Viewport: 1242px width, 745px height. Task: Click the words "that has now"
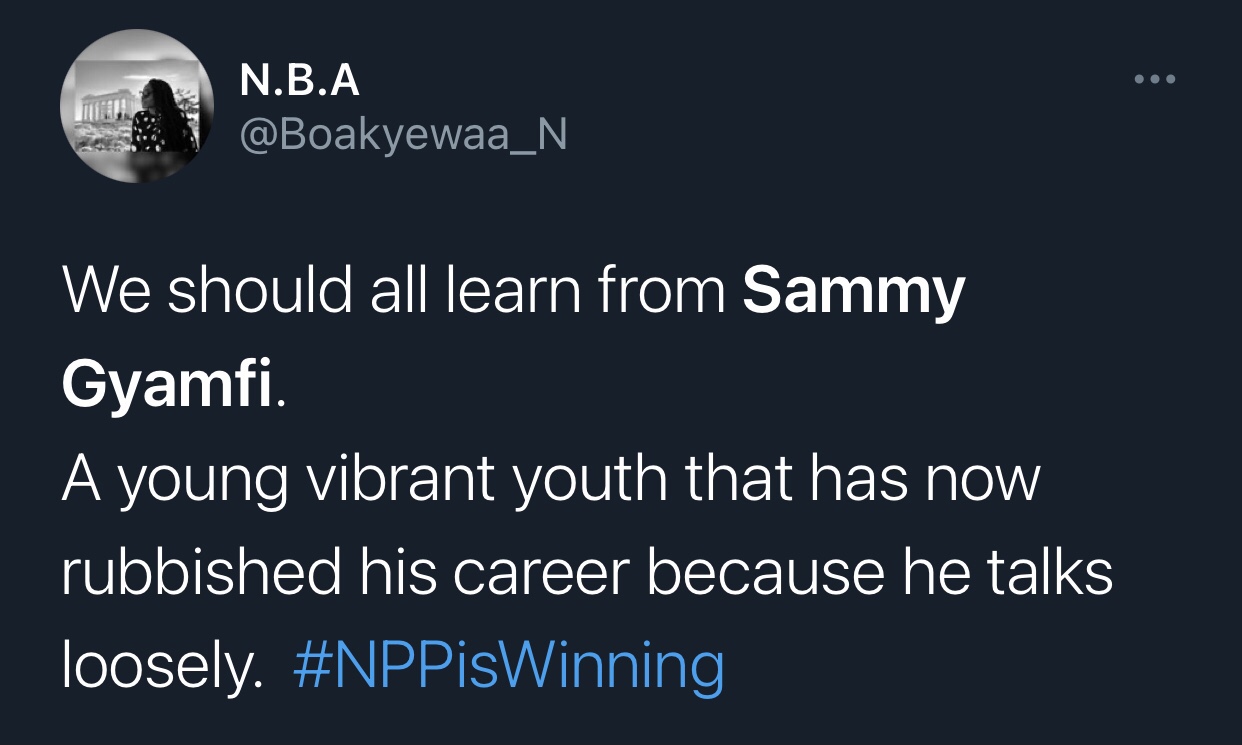[x=861, y=479]
